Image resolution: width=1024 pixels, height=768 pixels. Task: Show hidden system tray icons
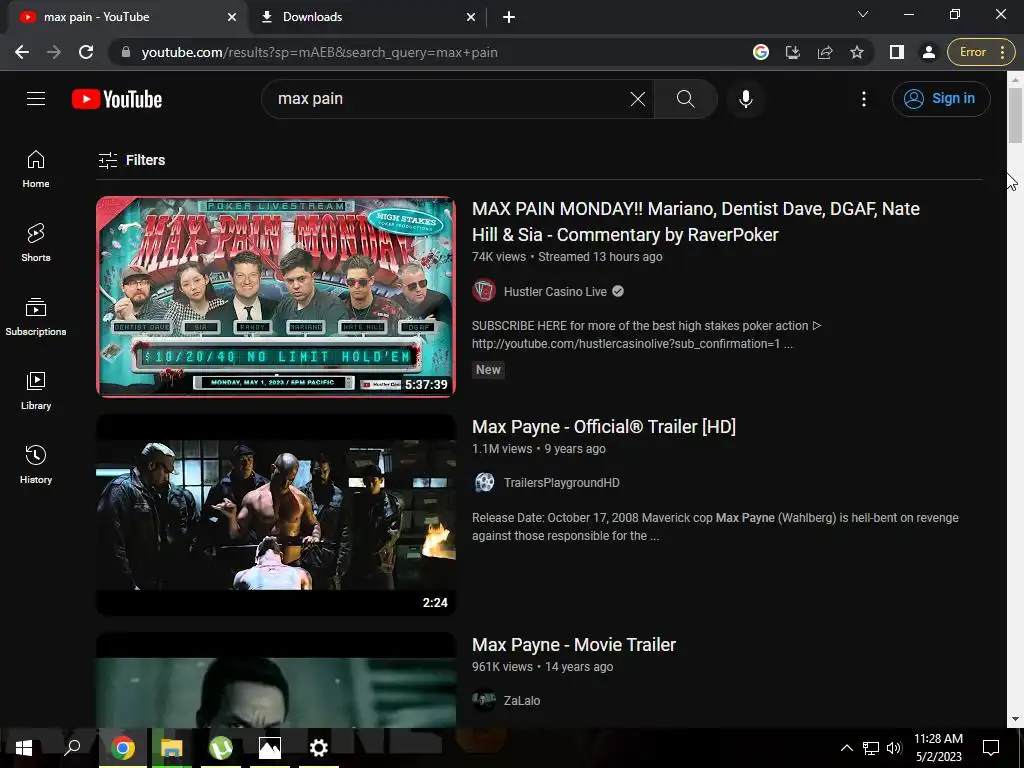(846, 748)
